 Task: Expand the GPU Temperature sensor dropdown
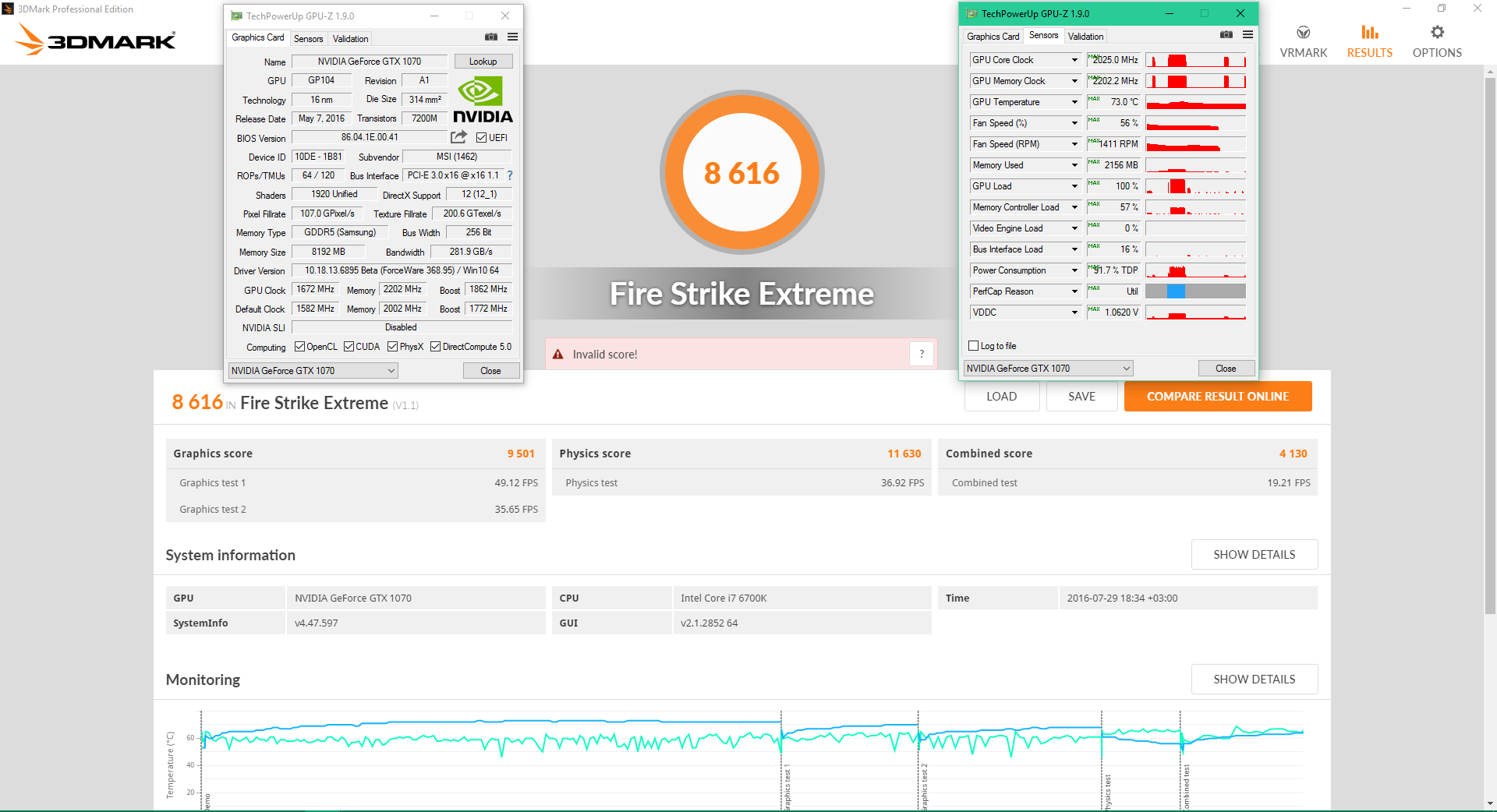tap(1074, 102)
